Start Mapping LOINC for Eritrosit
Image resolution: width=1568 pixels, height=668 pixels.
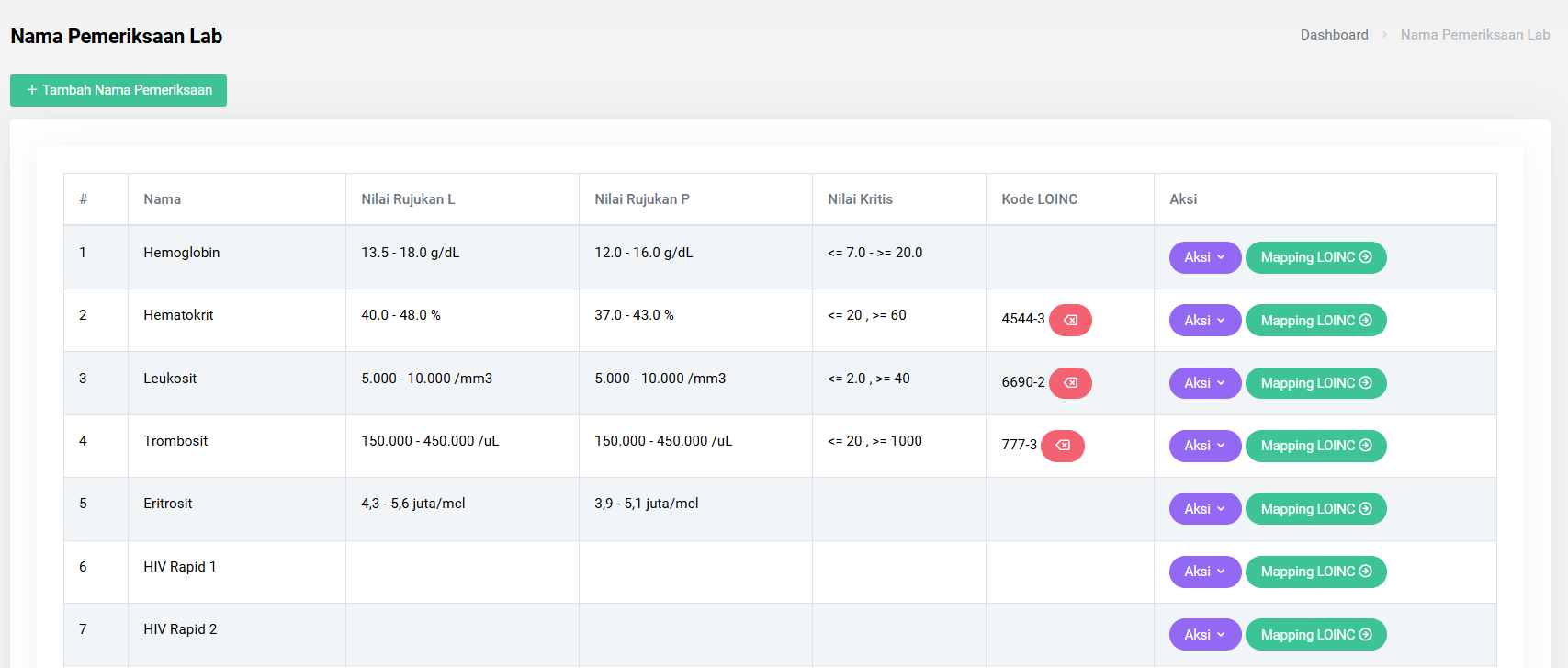1315,508
